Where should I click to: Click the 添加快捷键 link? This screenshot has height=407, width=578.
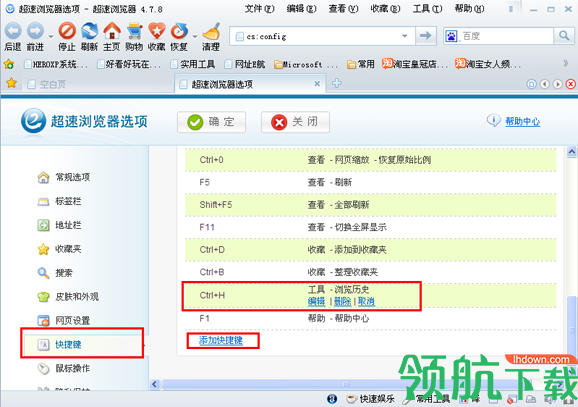click(x=221, y=340)
